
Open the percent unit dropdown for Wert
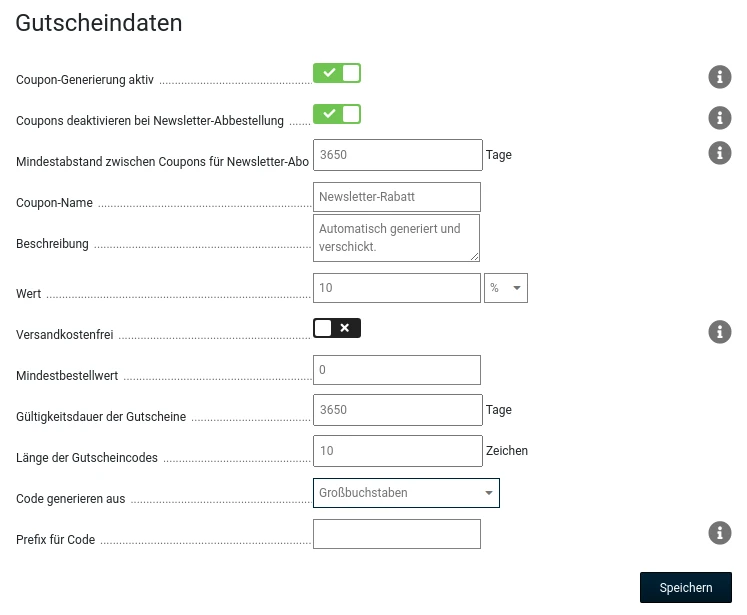tap(505, 288)
